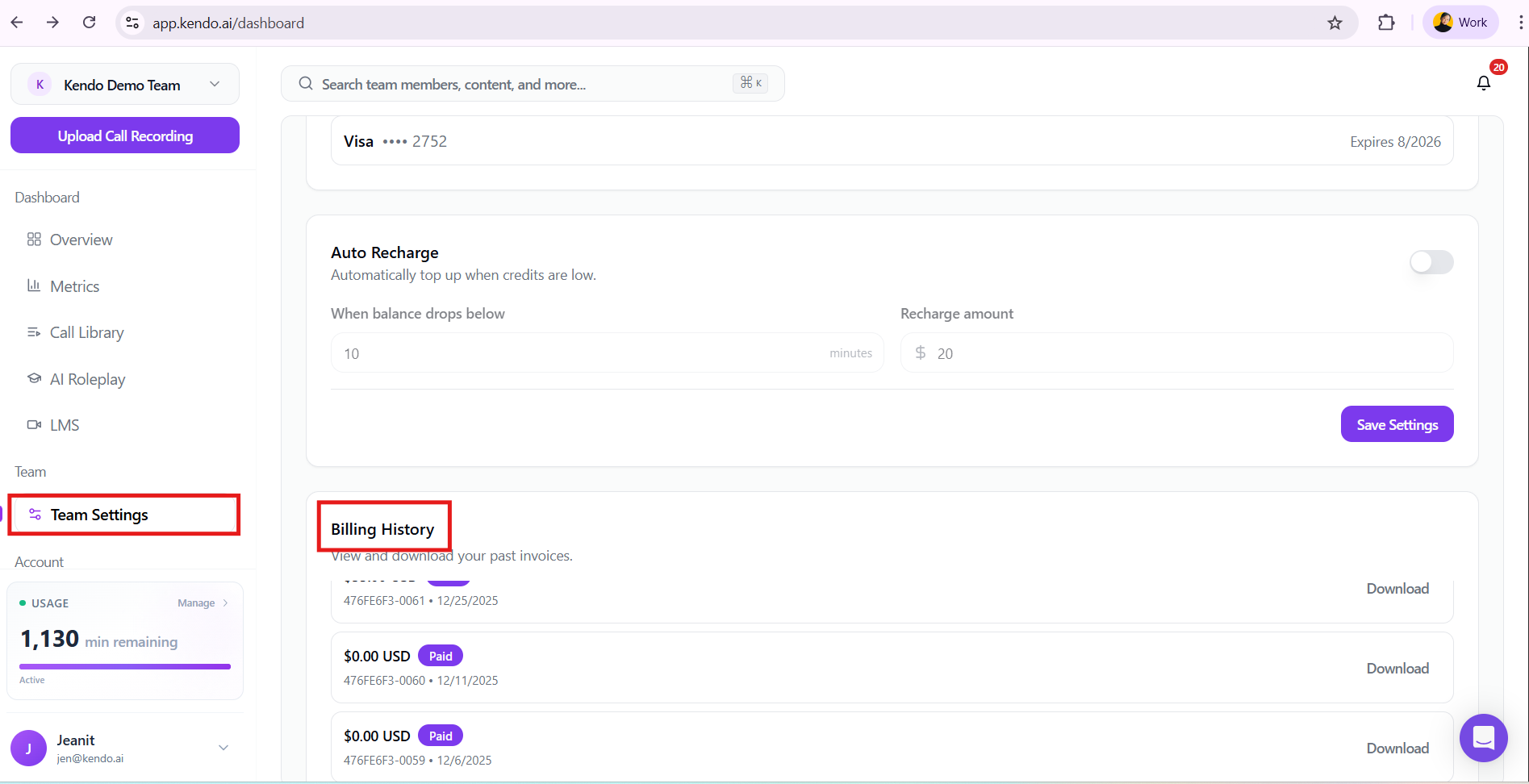Screen dimensions: 1529x784
Task: Click the browser extensions puzzle icon
Action: tap(1386, 23)
